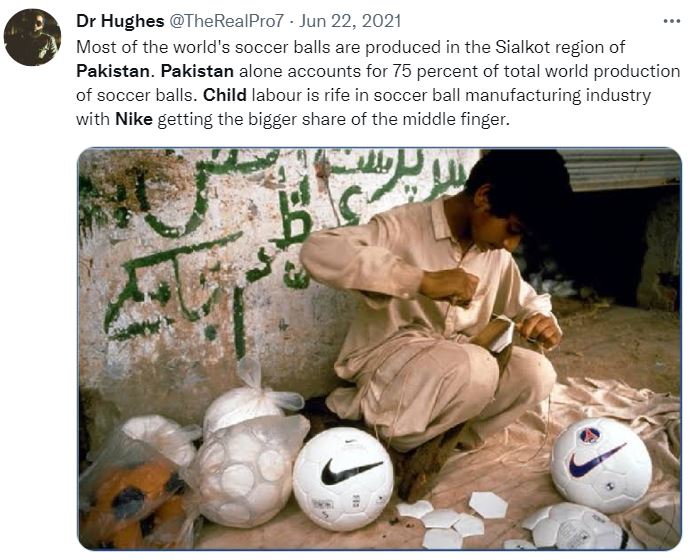Visit the @TheRealPro7 handle link
This screenshot has width=699, height=560.
click(x=226, y=21)
